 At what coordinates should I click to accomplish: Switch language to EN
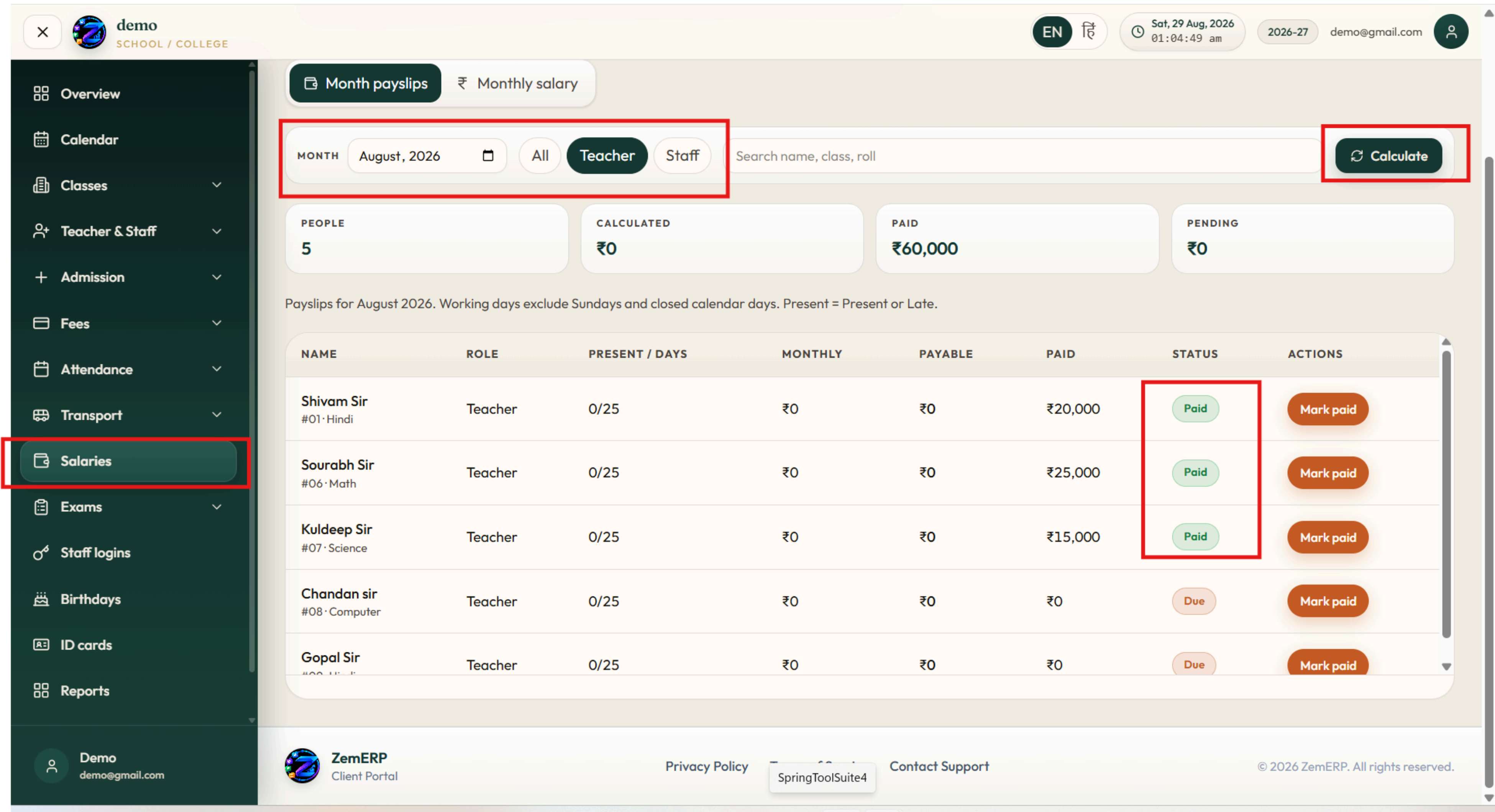[1052, 31]
